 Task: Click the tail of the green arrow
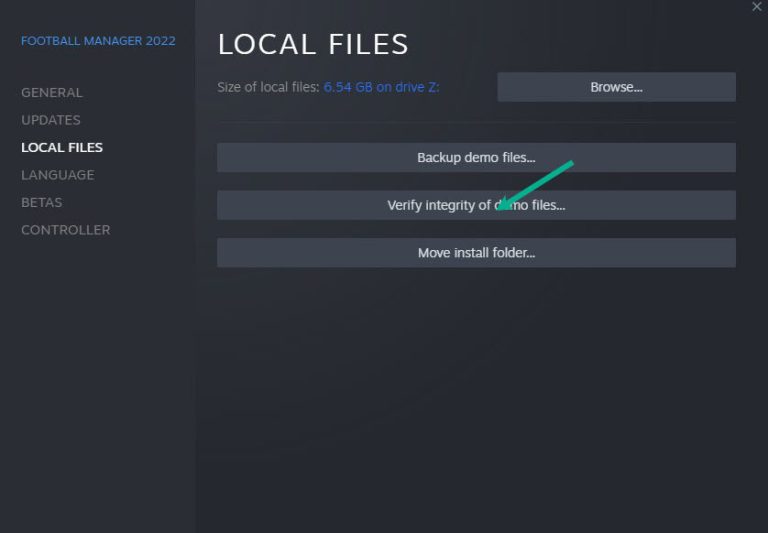click(569, 164)
